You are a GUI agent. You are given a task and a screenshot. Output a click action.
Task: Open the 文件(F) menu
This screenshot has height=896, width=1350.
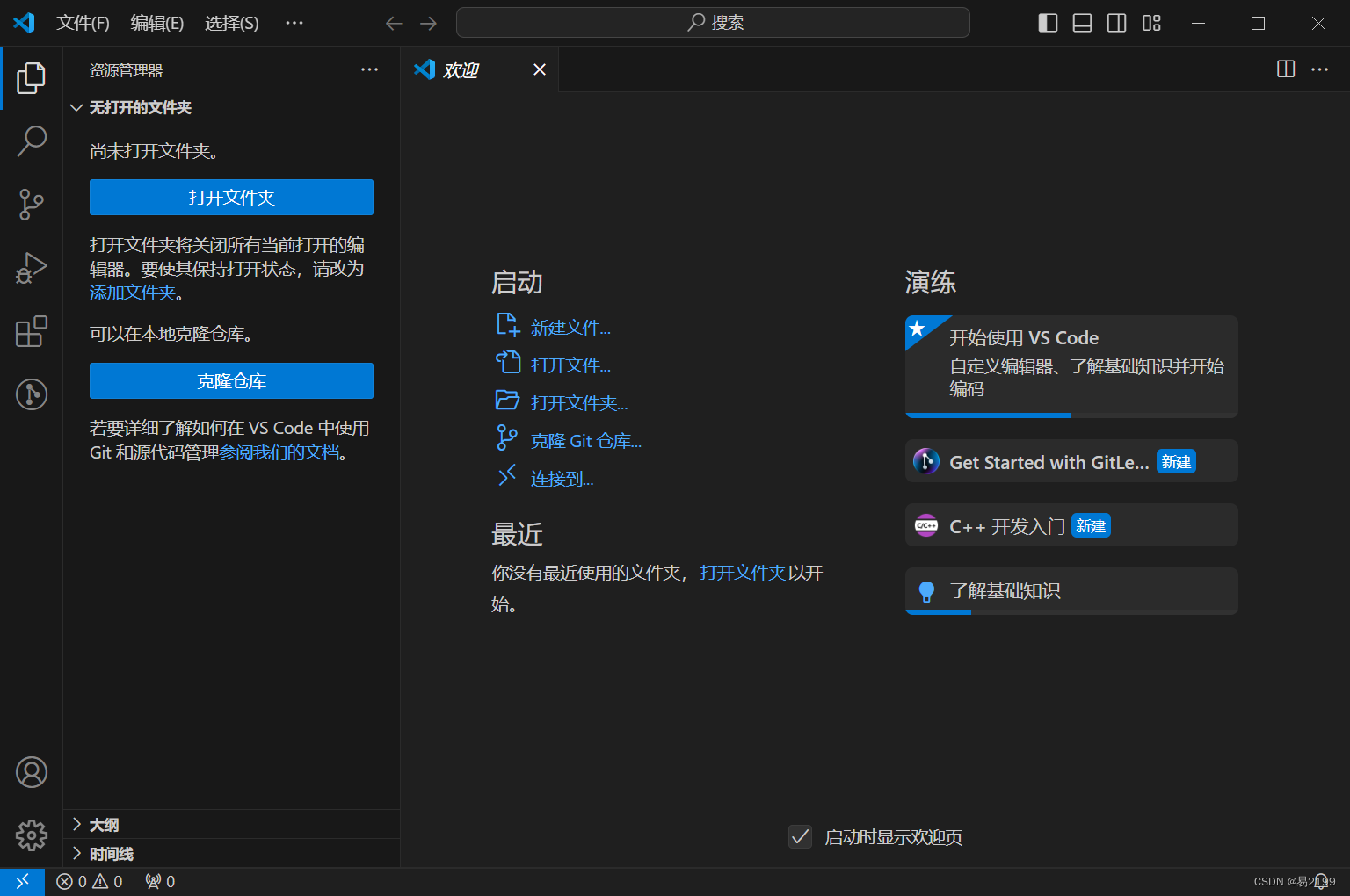point(83,23)
